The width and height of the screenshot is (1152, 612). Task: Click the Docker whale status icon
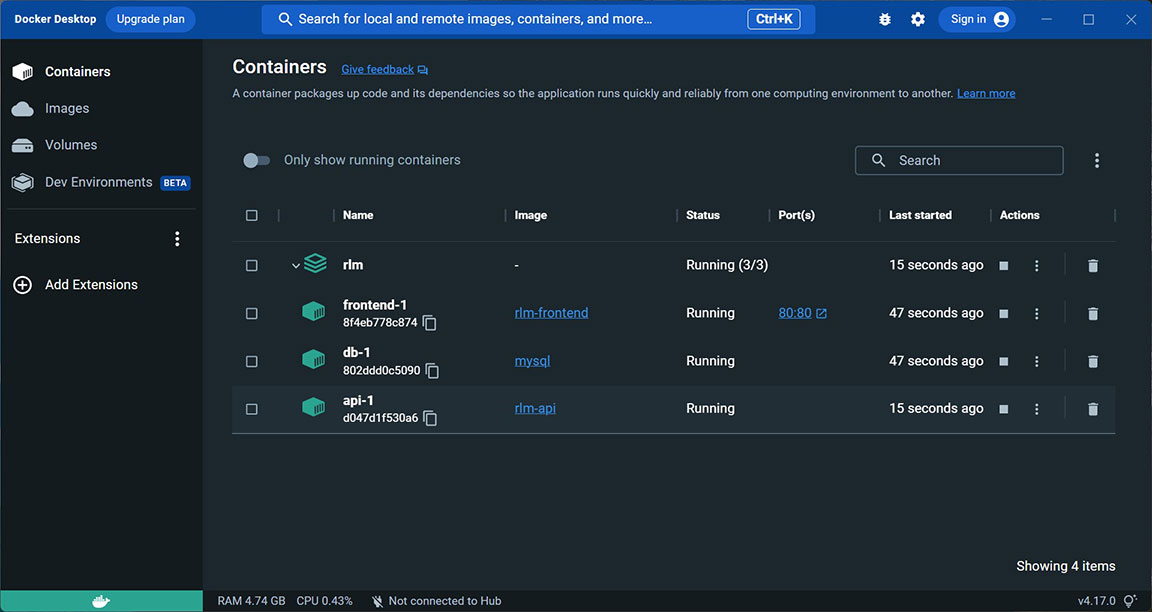[x=101, y=601]
